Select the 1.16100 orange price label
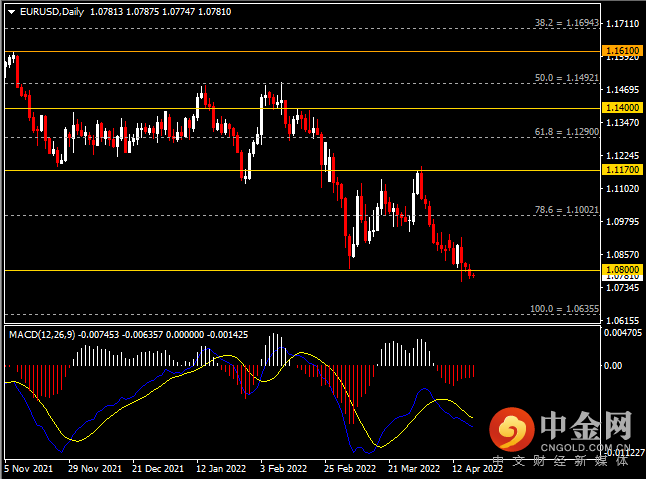This screenshot has height=479, width=646. (x=623, y=51)
